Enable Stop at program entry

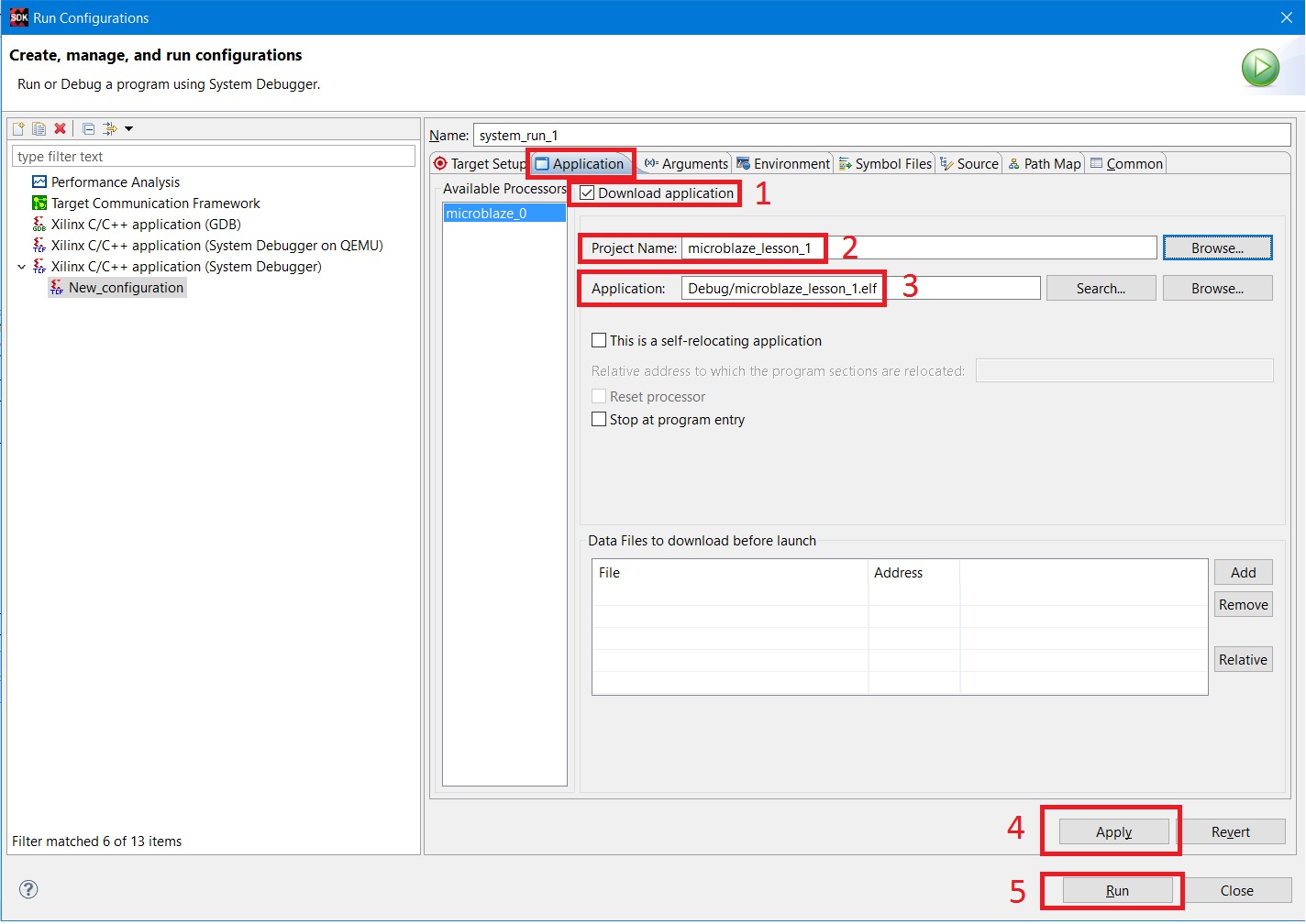(600, 420)
